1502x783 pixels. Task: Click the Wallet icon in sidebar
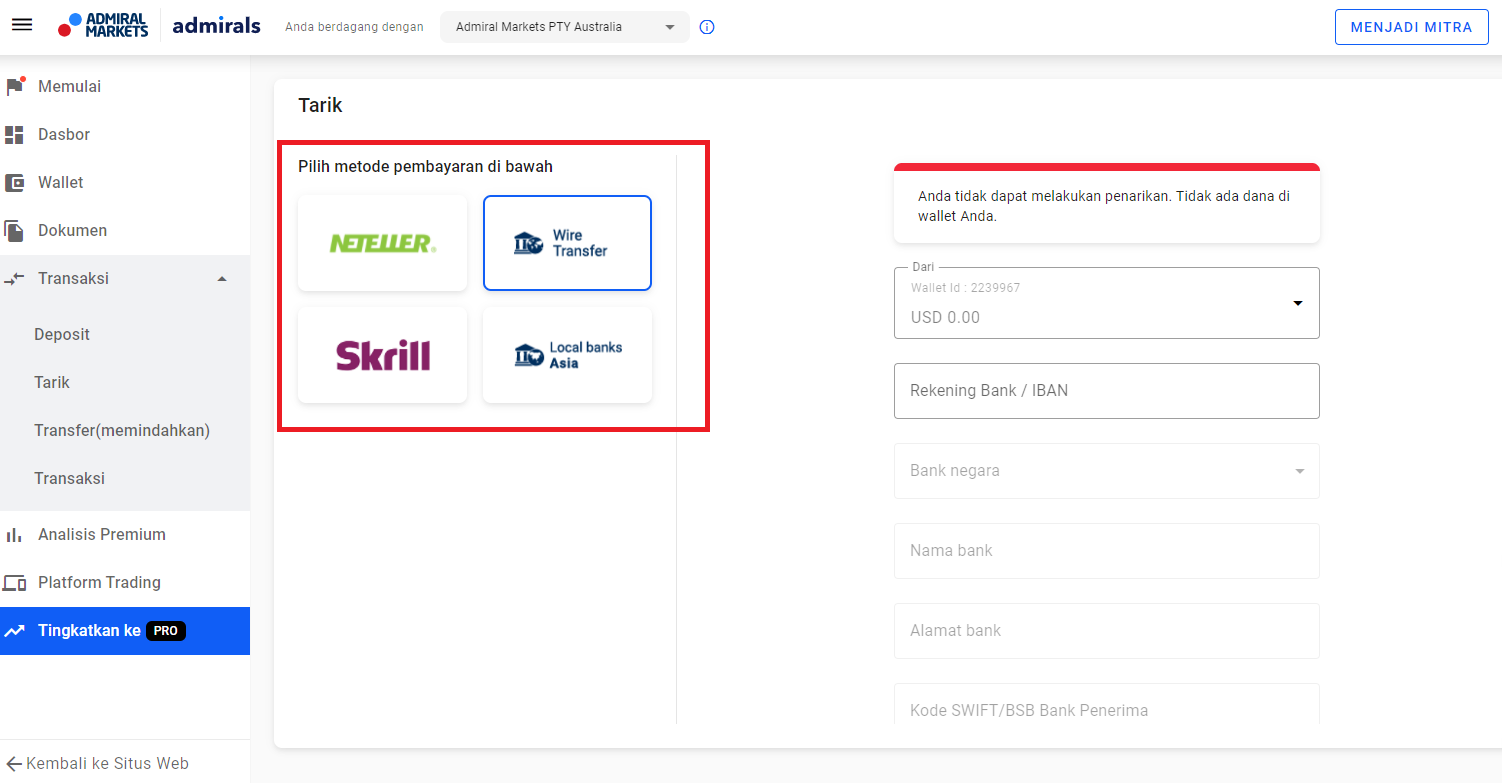click(14, 183)
